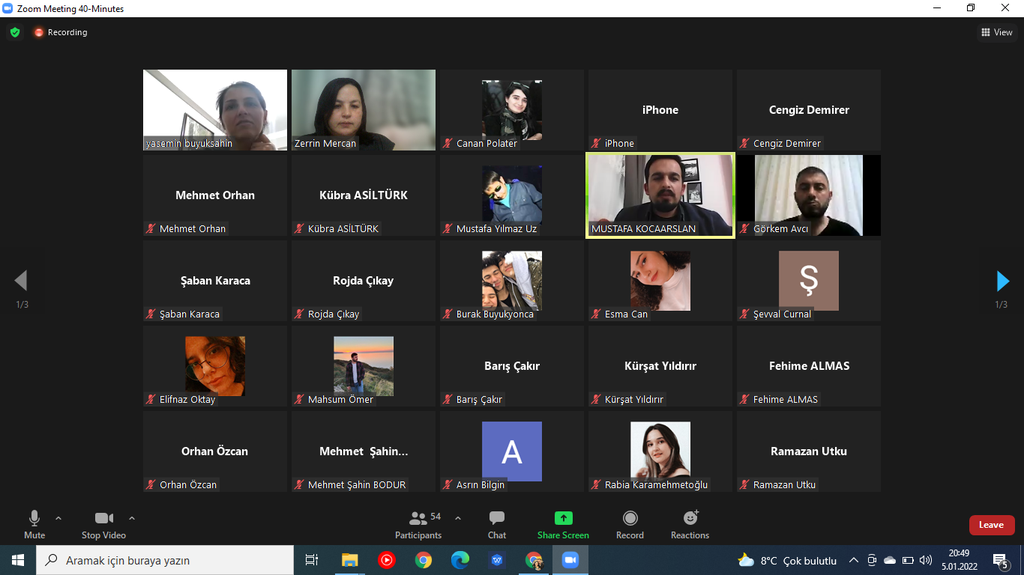Go to previous page of participants
Viewport: 1024px width, 575px height.
coord(21,281)
